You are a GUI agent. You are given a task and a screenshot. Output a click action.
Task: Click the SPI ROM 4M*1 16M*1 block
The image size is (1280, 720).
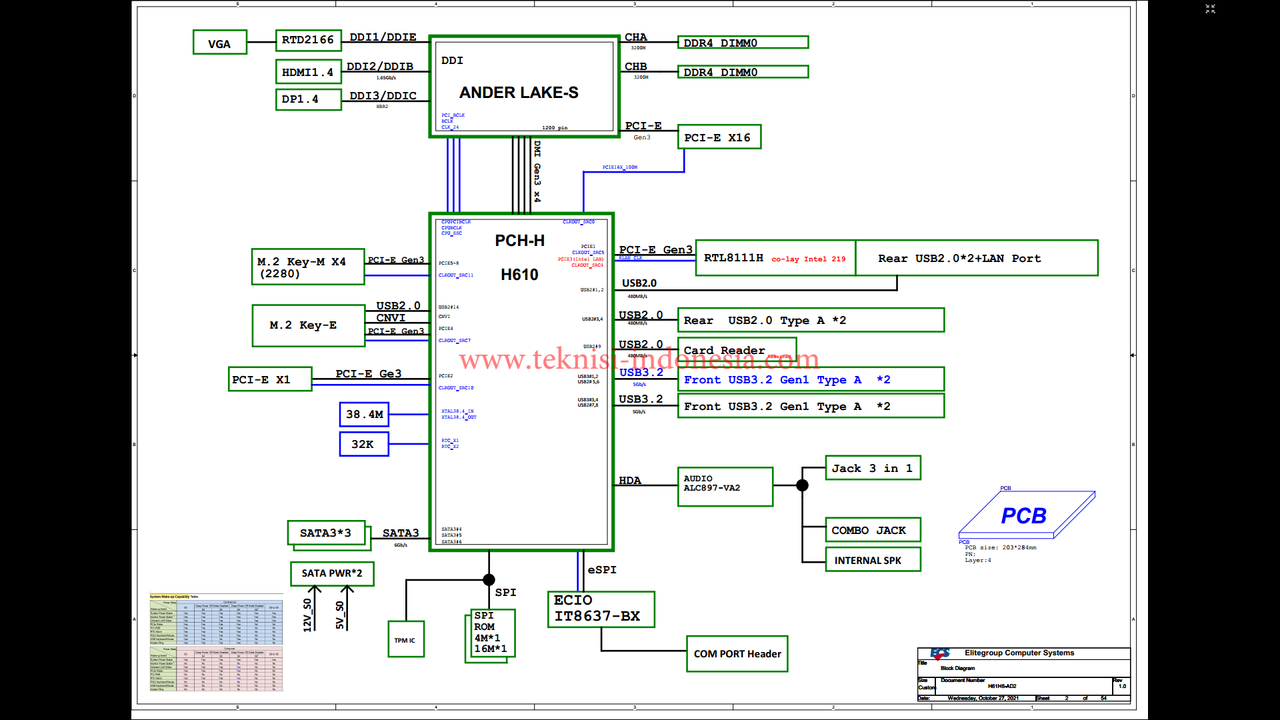tap(491, 634)
